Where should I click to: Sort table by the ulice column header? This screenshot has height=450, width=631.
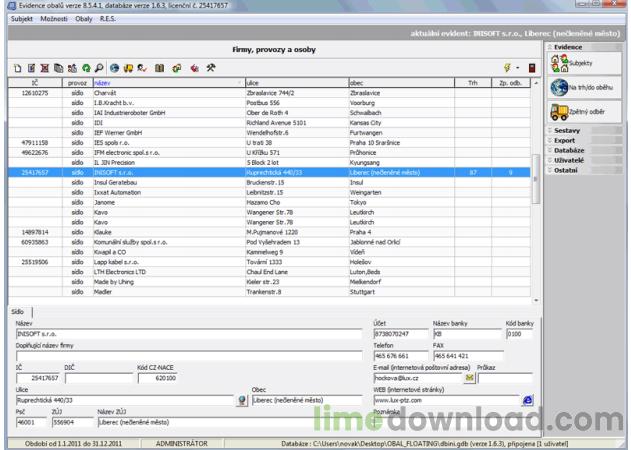297,83
